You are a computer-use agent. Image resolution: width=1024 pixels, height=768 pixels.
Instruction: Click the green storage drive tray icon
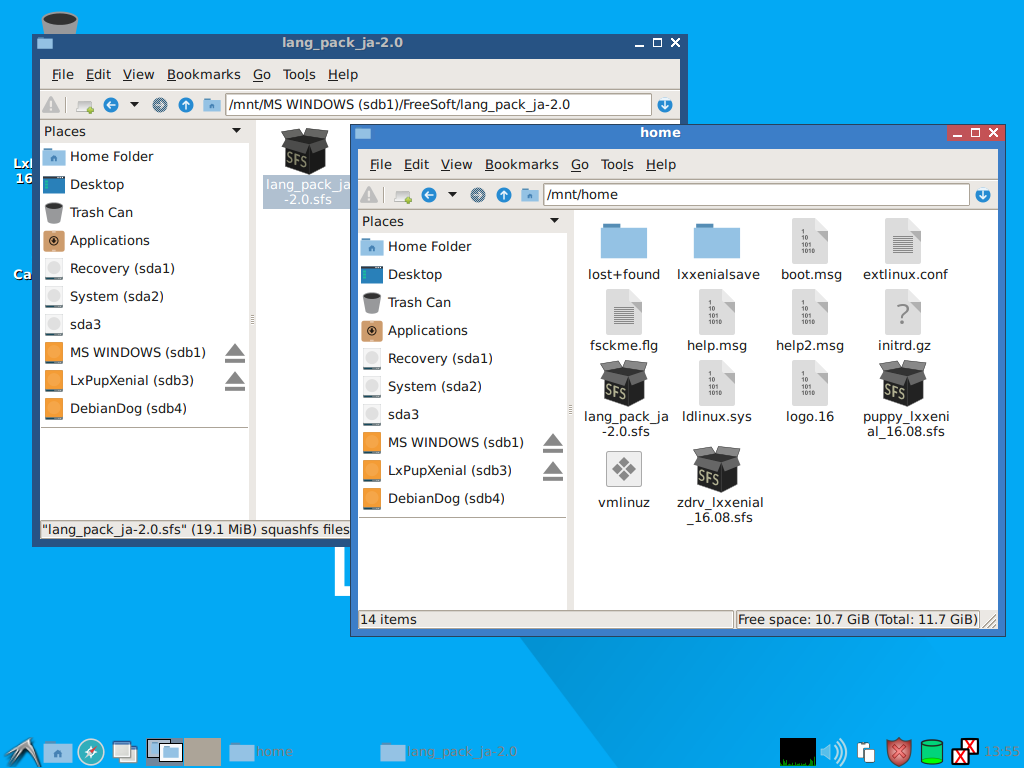931,752
